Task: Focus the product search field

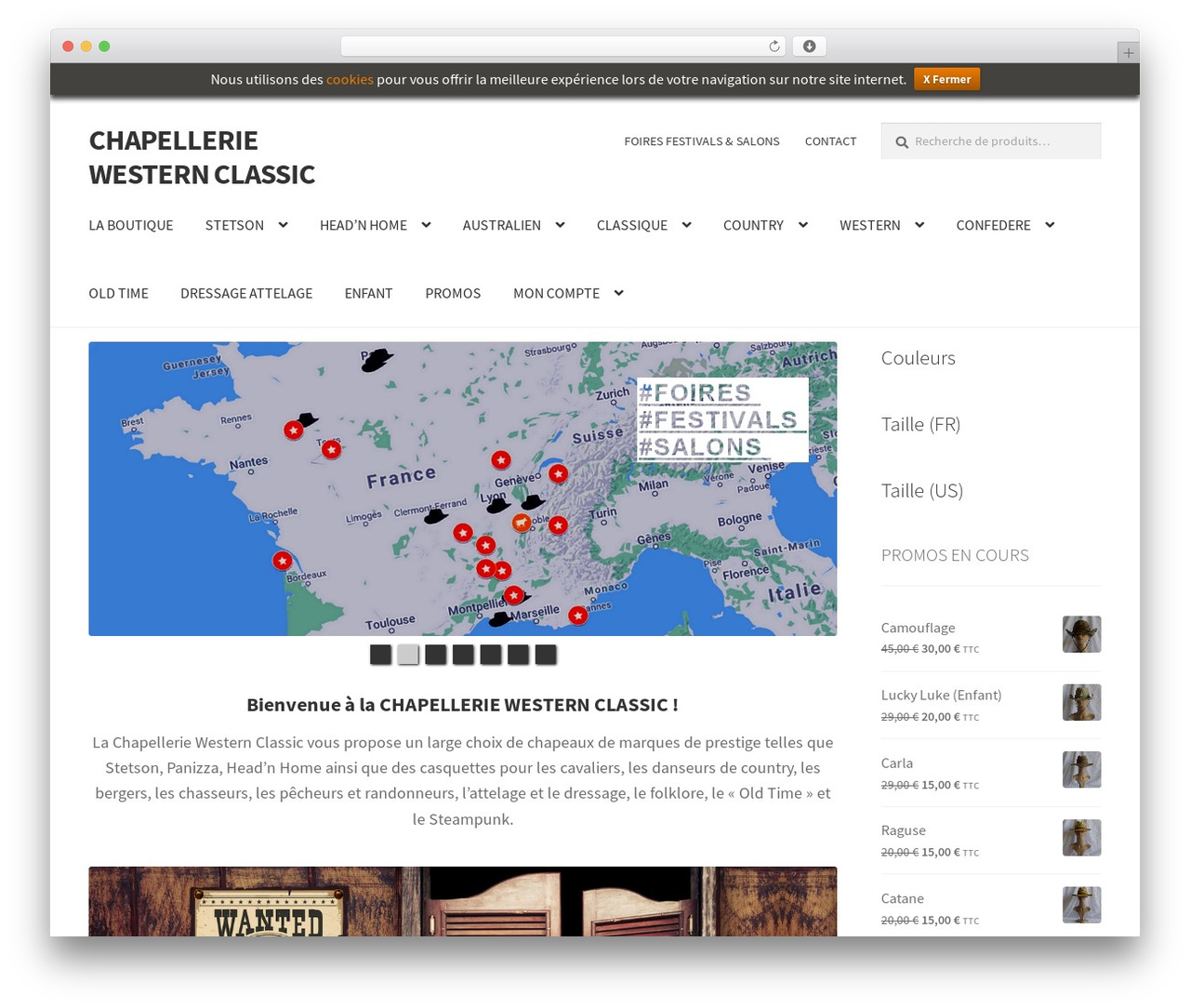Action: (x=991, y=141)
